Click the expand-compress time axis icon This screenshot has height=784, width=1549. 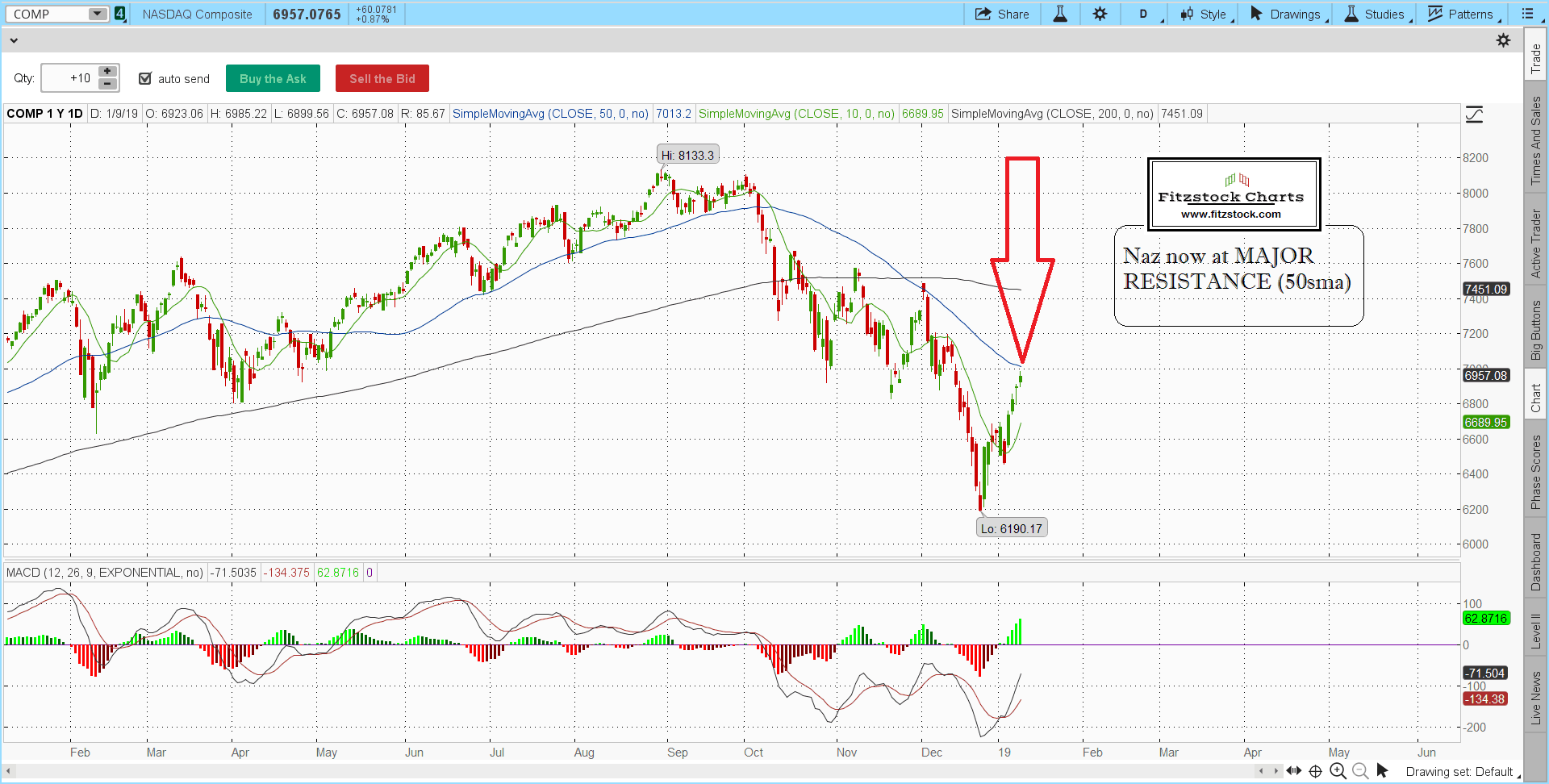click(x=1293, y=771)
